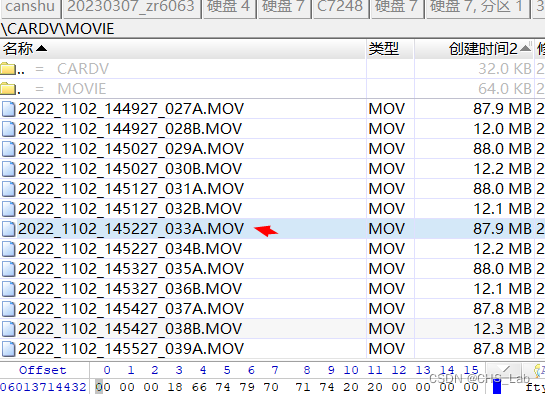Select file 2022_1102_145527_039A.MOV
The width and height of the screenshot is (545, 394).
pos(131,349)
